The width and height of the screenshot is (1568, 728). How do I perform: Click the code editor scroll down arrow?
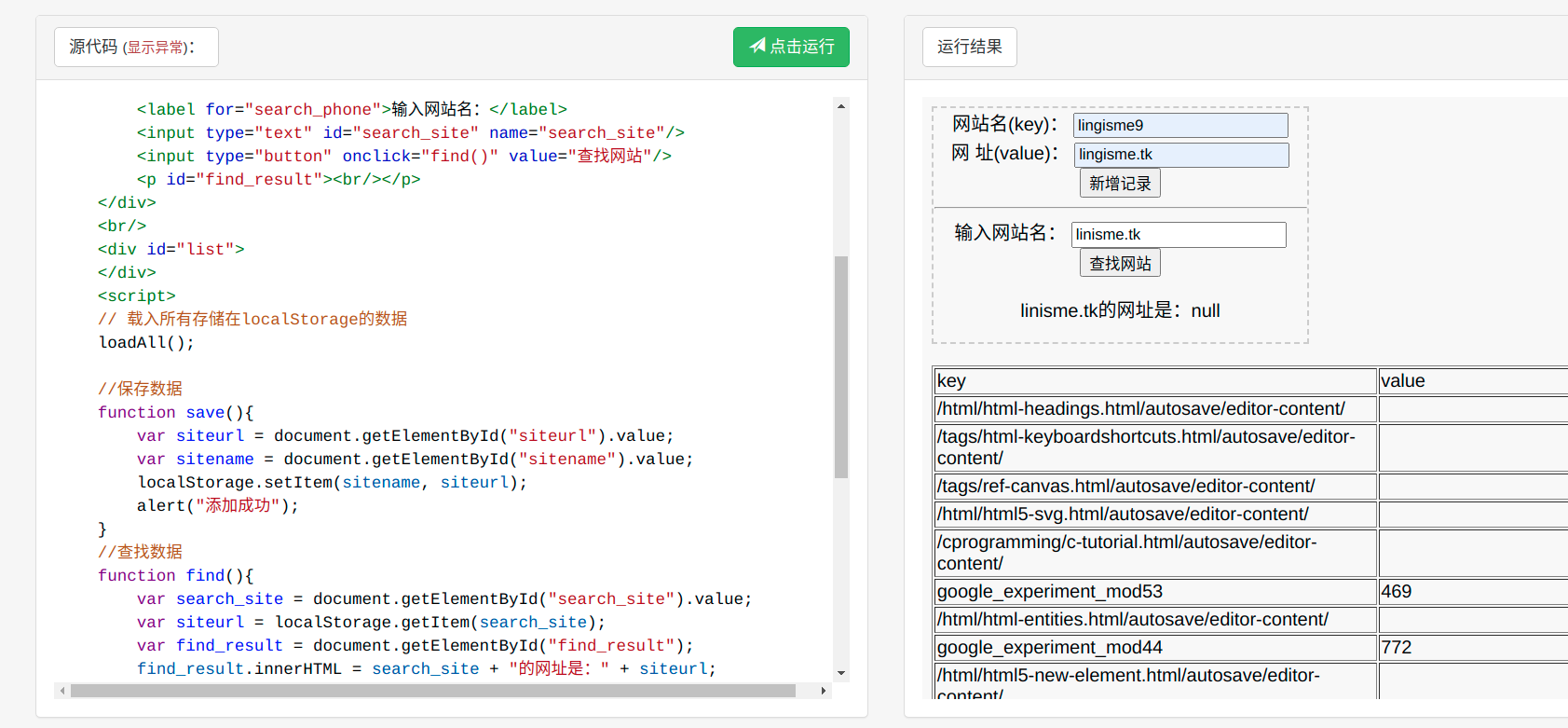pos(841,673)
